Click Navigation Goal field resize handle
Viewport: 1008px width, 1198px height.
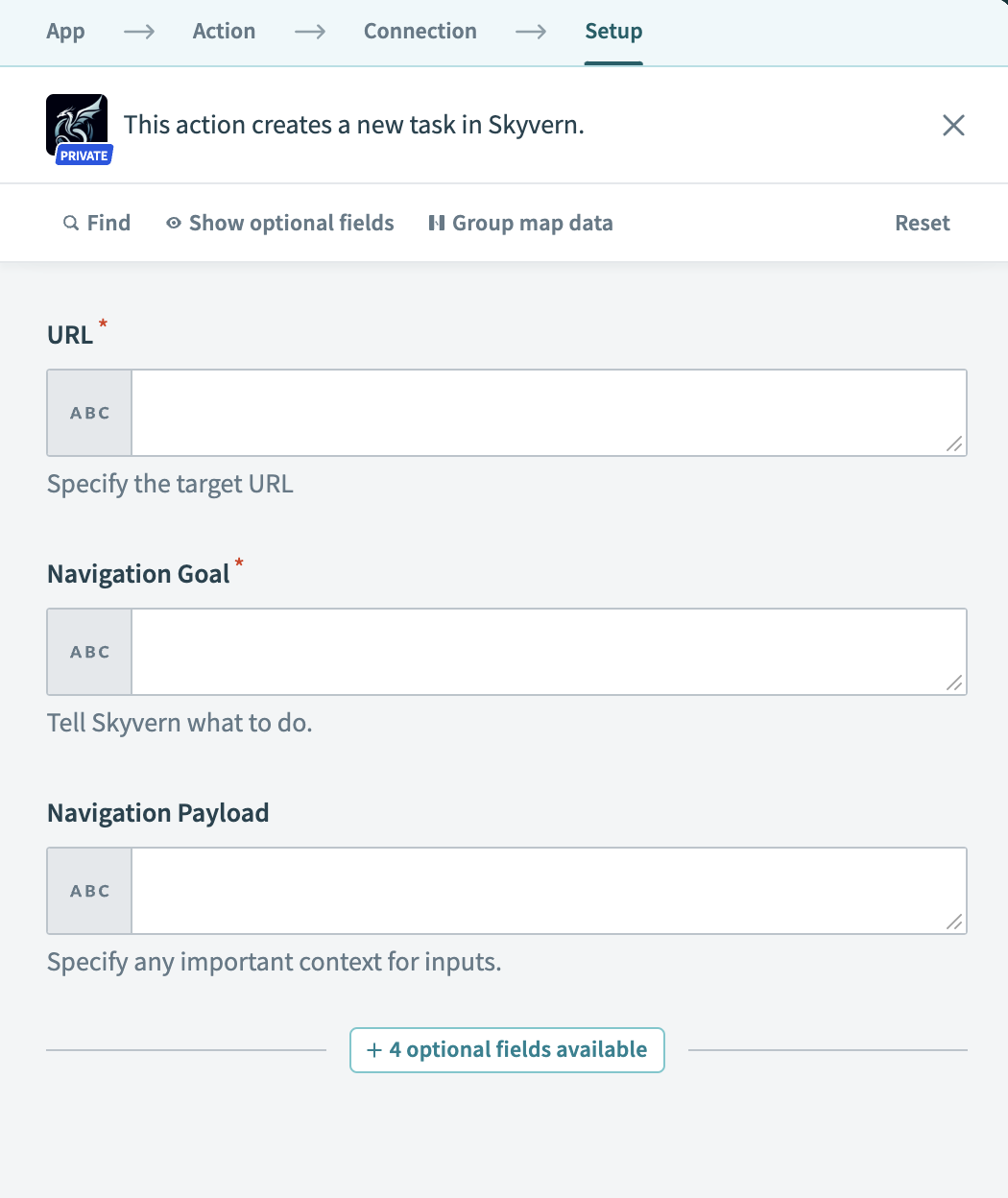954,683
